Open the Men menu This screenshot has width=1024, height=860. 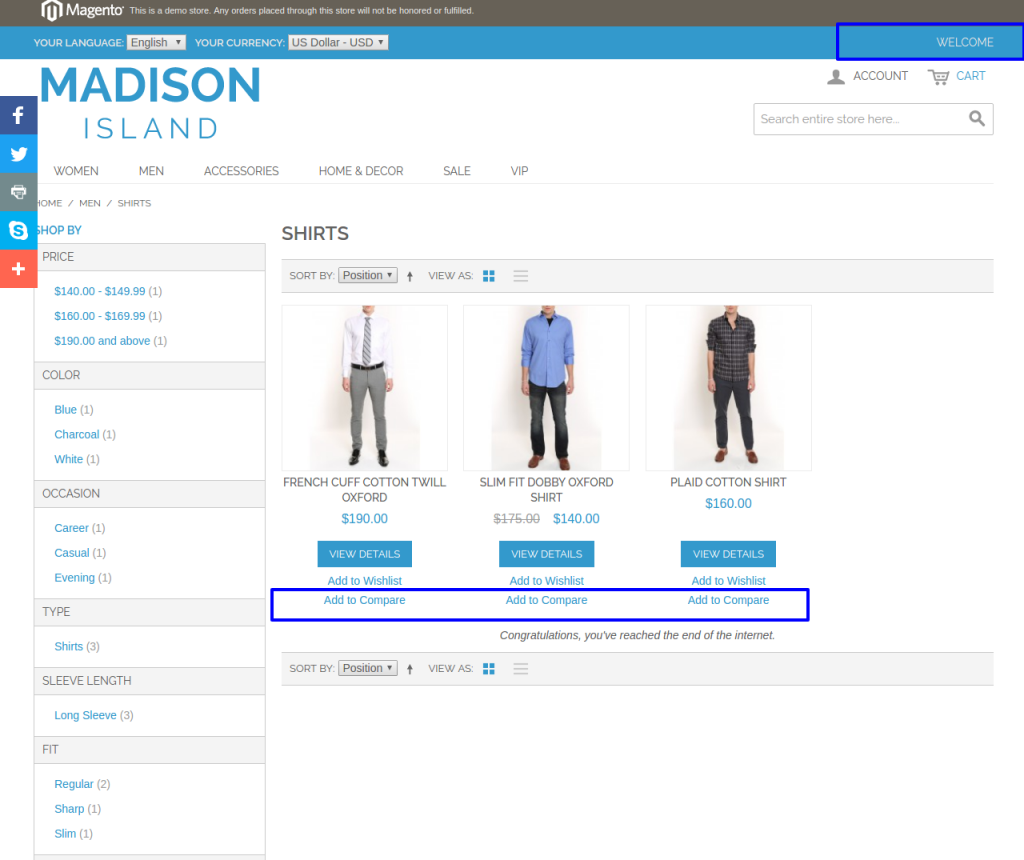151,171
